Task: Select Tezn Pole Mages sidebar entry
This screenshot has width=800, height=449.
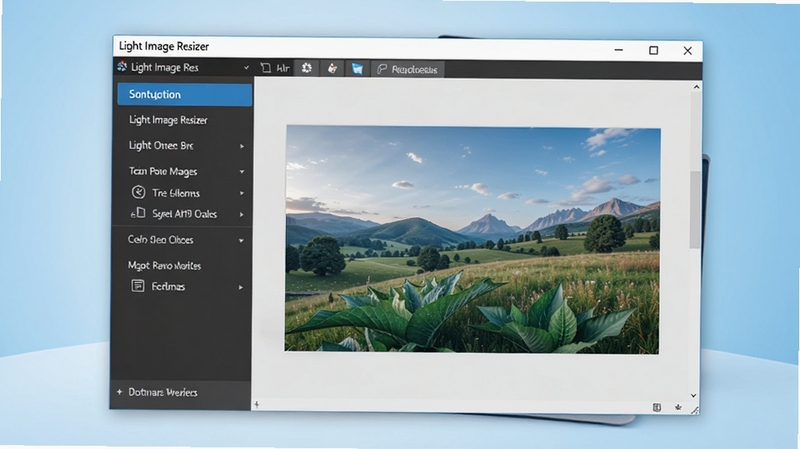Action: [163, 171]
